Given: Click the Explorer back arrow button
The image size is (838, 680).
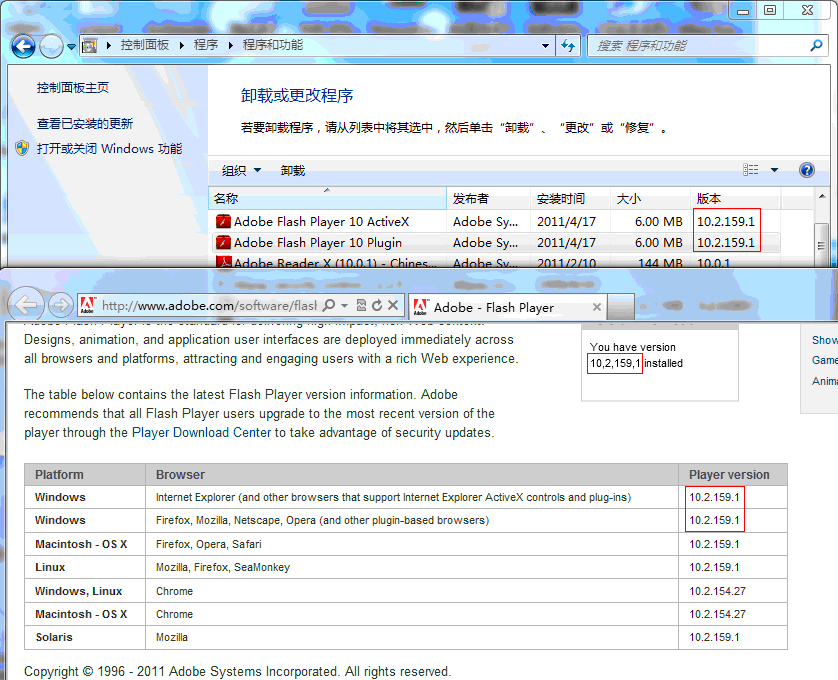Looking at the screenshot, I should [x=23, y=46].
